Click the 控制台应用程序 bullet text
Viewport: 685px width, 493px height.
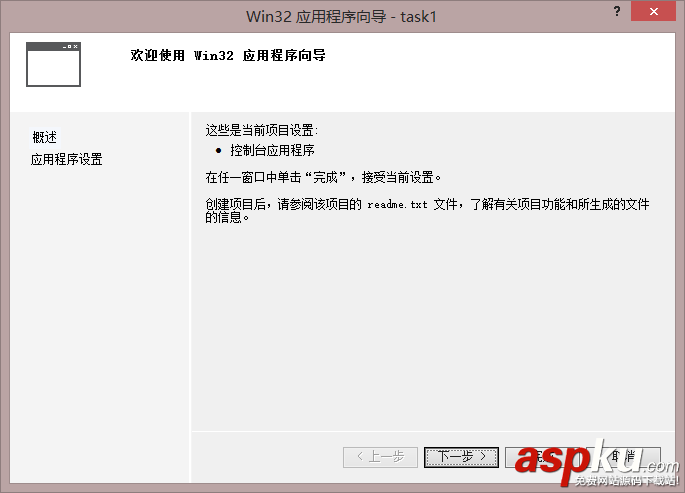(x=272, y=151)
